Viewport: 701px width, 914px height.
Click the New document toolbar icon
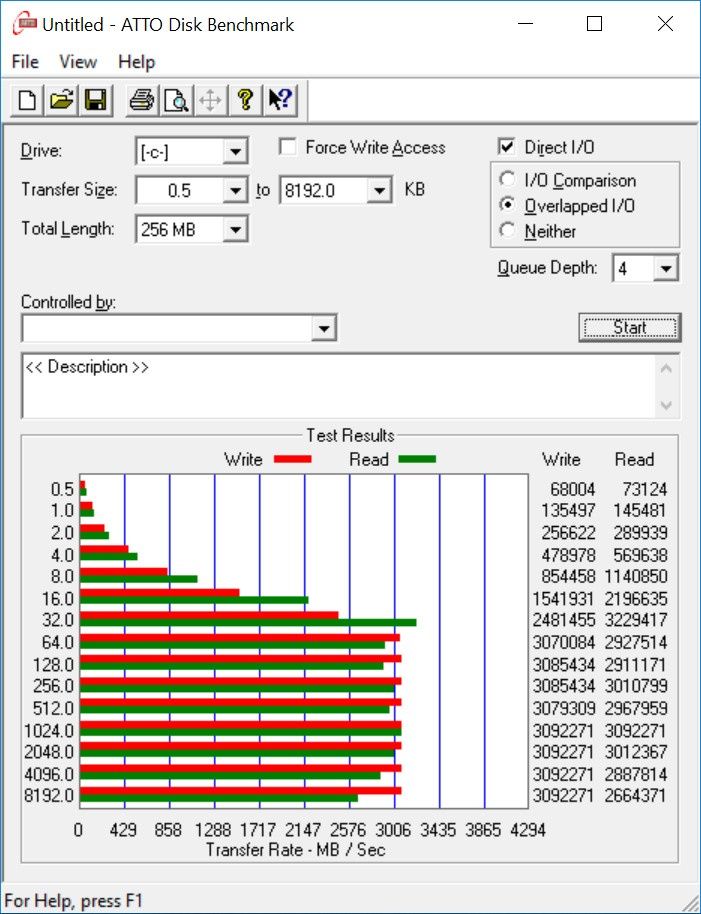tap(27, 100)
